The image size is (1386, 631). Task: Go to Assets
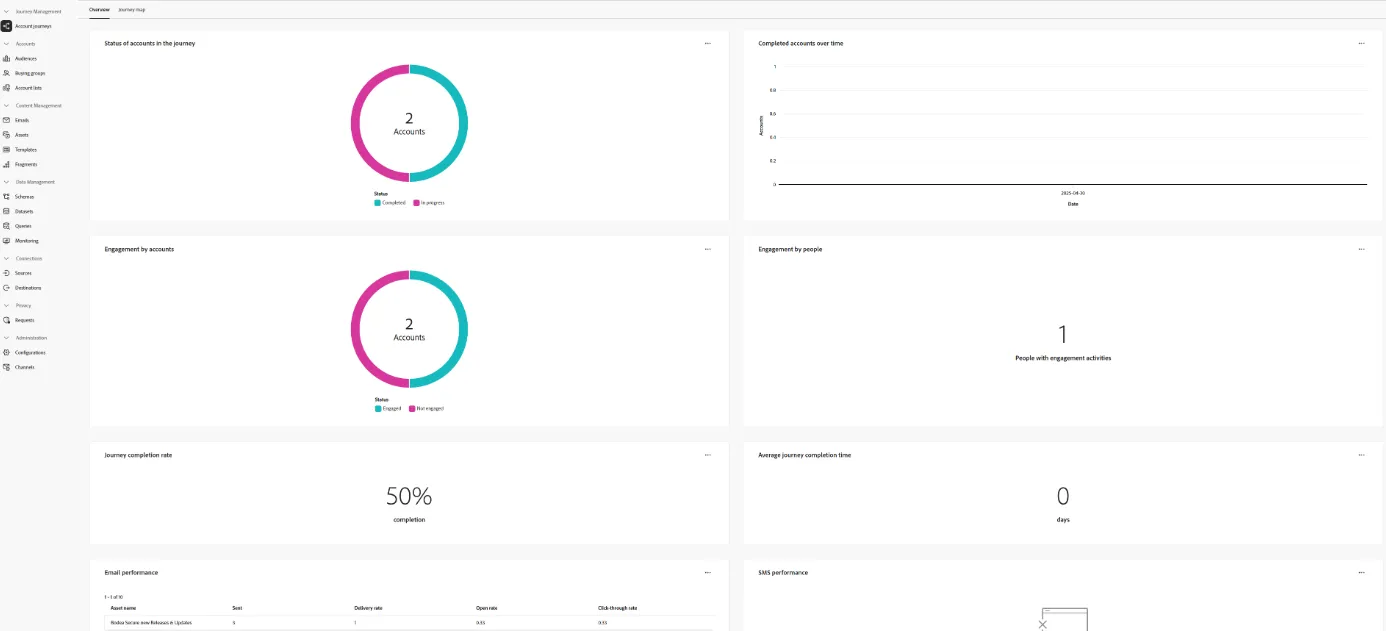click(22, 135)
